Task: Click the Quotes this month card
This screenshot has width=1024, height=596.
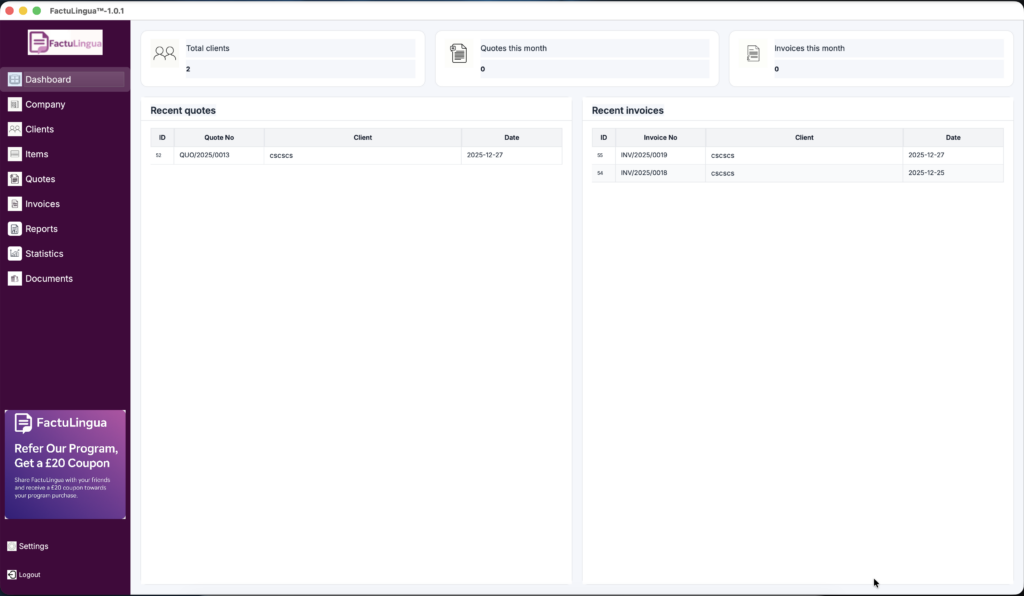Action: [x=577, y=58]
